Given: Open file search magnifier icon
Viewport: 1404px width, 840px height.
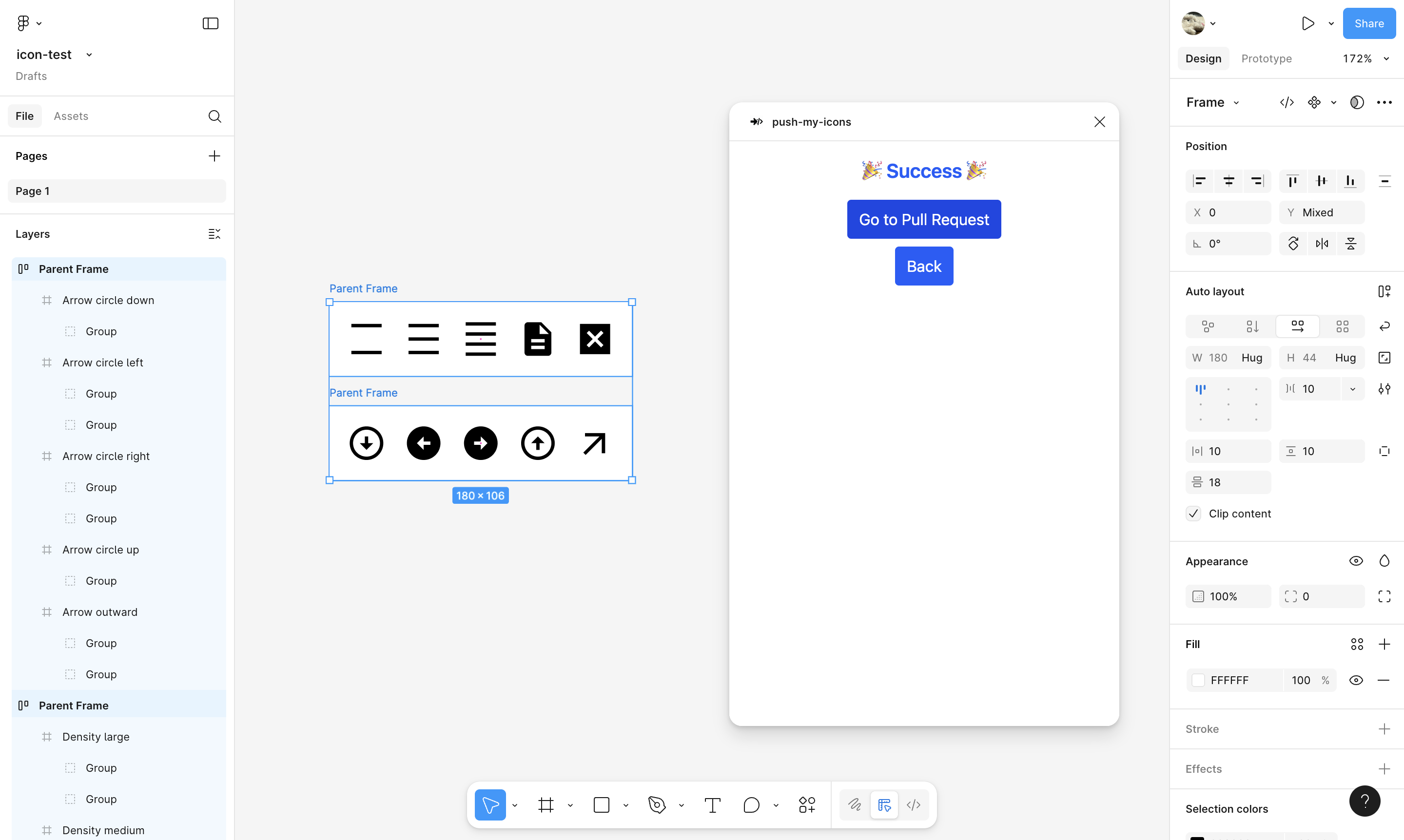Looking at the screenshot, I should (x=214, y=116).
